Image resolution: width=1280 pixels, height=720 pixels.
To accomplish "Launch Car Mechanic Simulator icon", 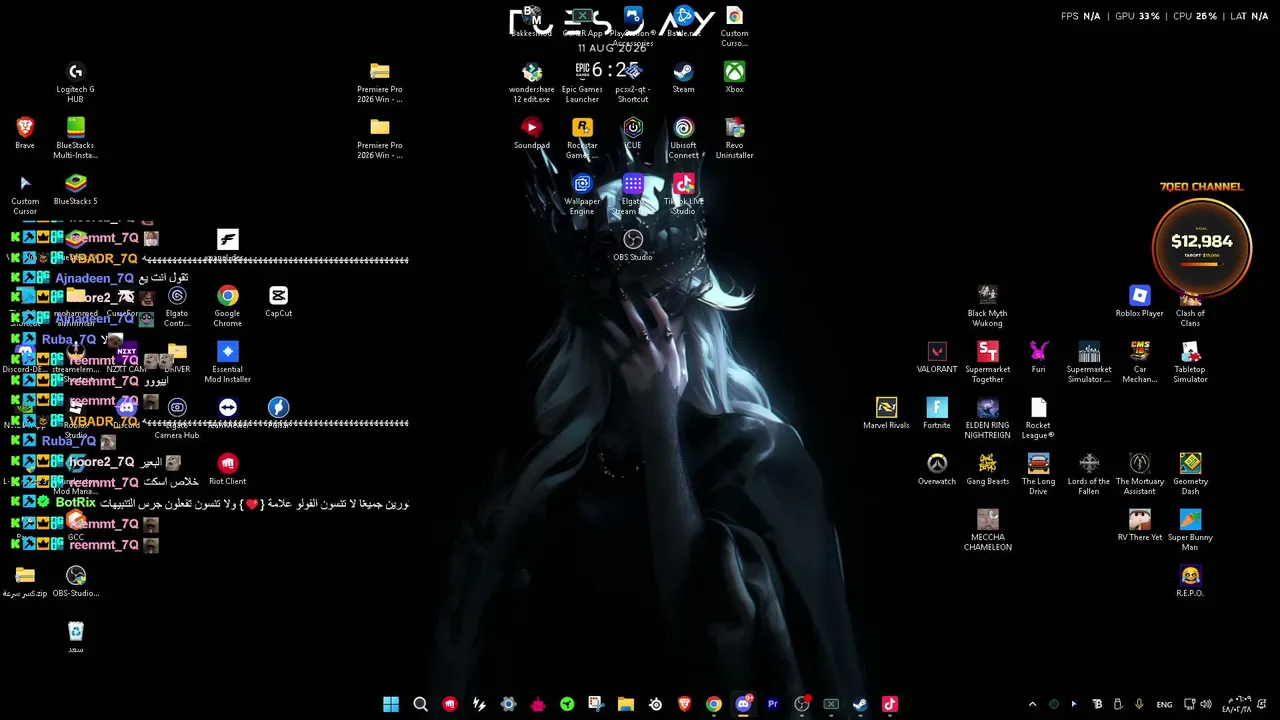I will (x=1139, y=362).
